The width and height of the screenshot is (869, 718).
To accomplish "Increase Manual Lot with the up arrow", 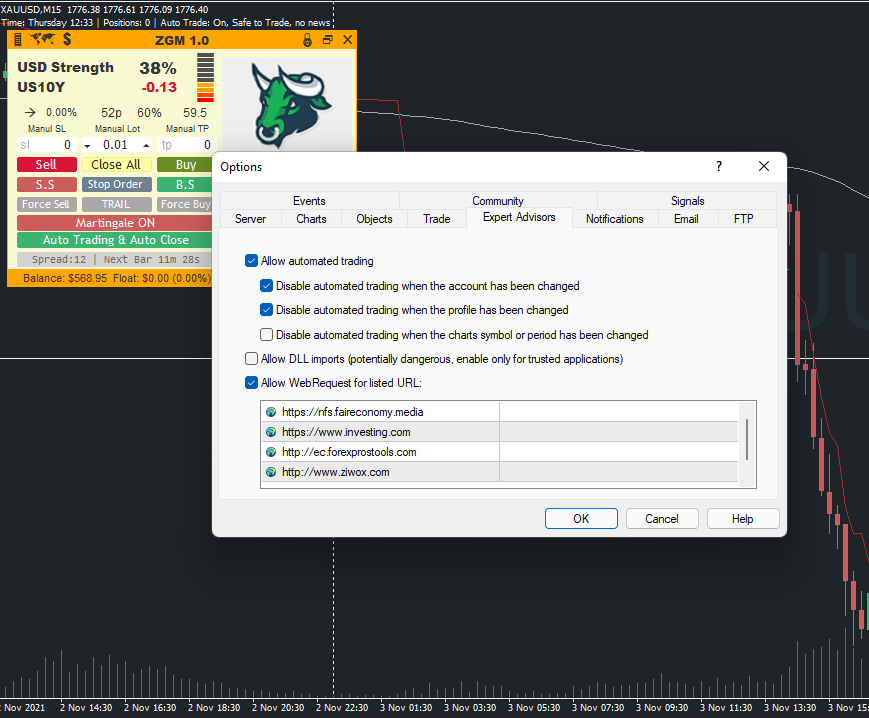I will pos(146,145).
